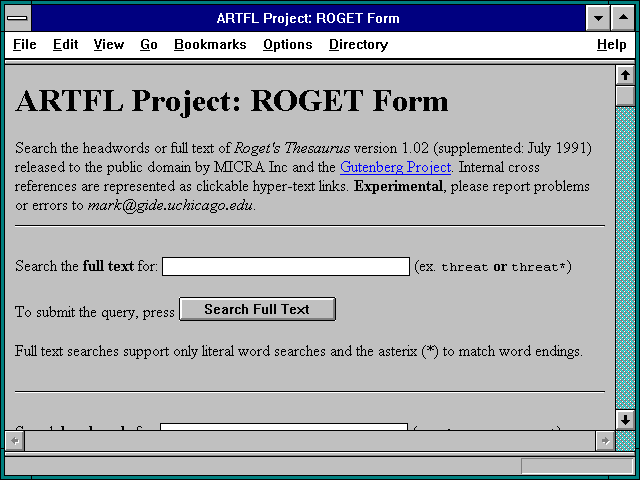Open the window control menu box
The height and width of the screenshot is (480, 640).
[x=18, y=18]
